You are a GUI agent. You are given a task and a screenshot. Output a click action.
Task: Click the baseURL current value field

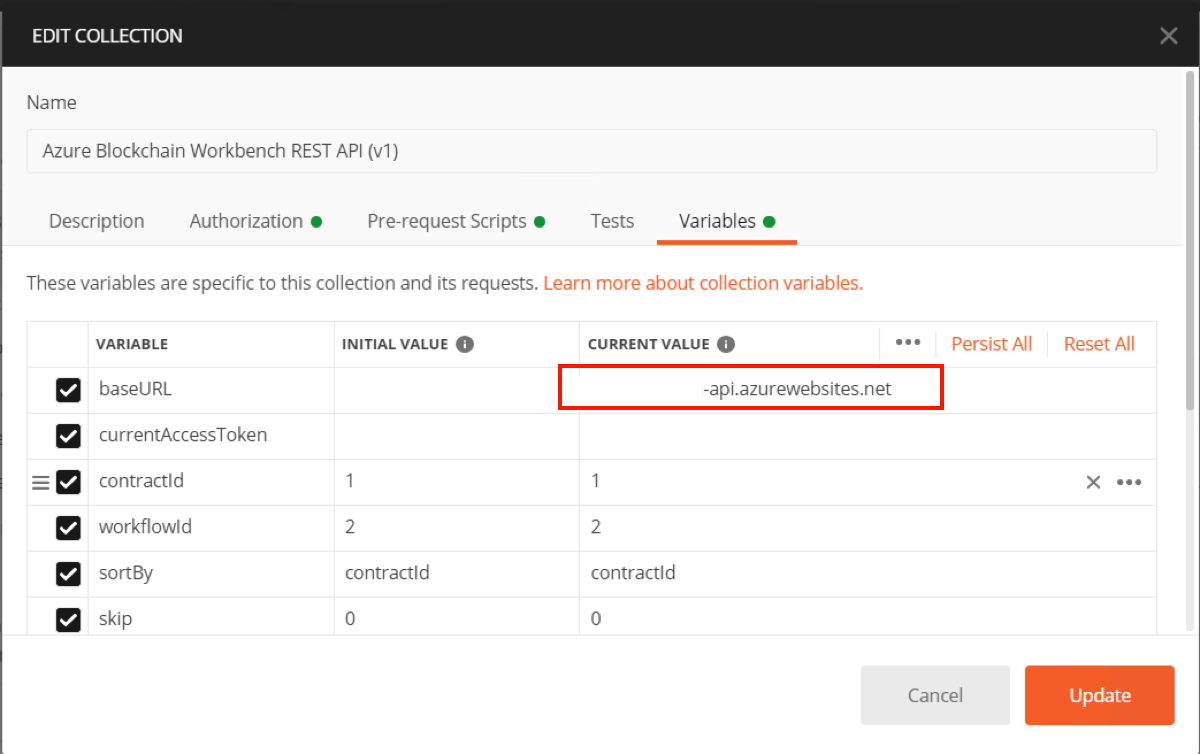(750, 389)
